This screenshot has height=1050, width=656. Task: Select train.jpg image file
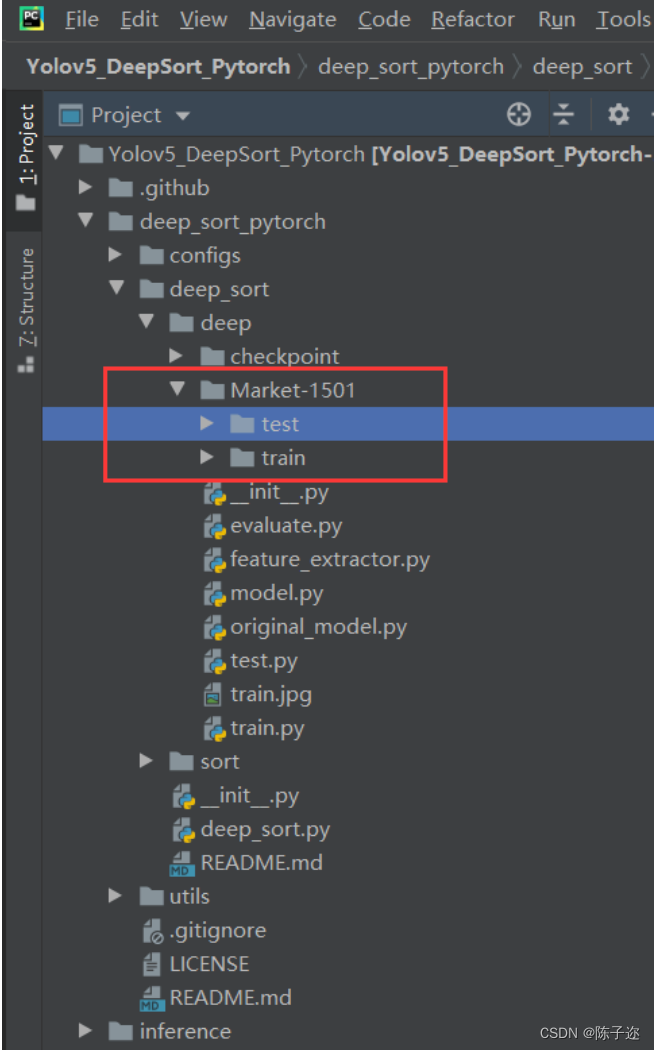258,694
